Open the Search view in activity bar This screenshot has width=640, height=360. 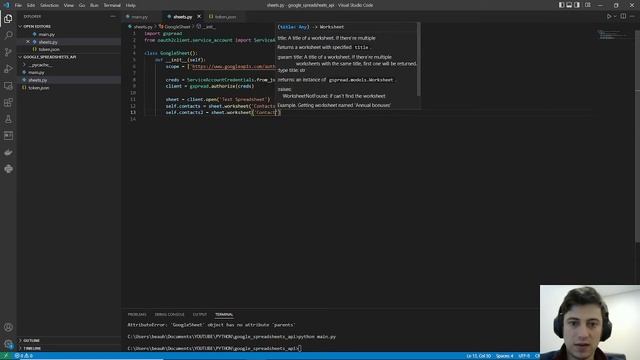[8, 36]
